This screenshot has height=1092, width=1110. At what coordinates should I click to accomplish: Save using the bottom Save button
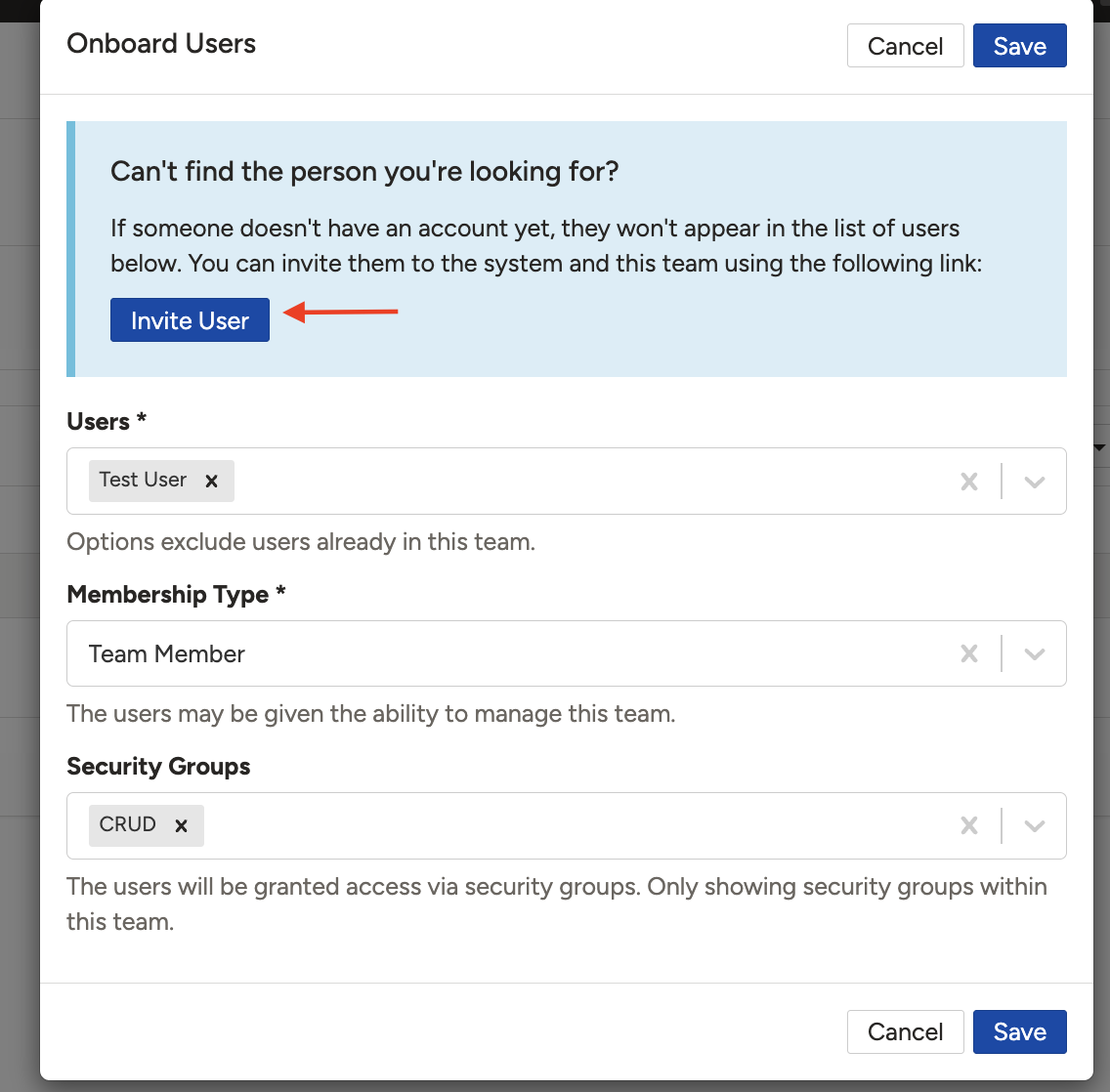tap(1019, 1031)
